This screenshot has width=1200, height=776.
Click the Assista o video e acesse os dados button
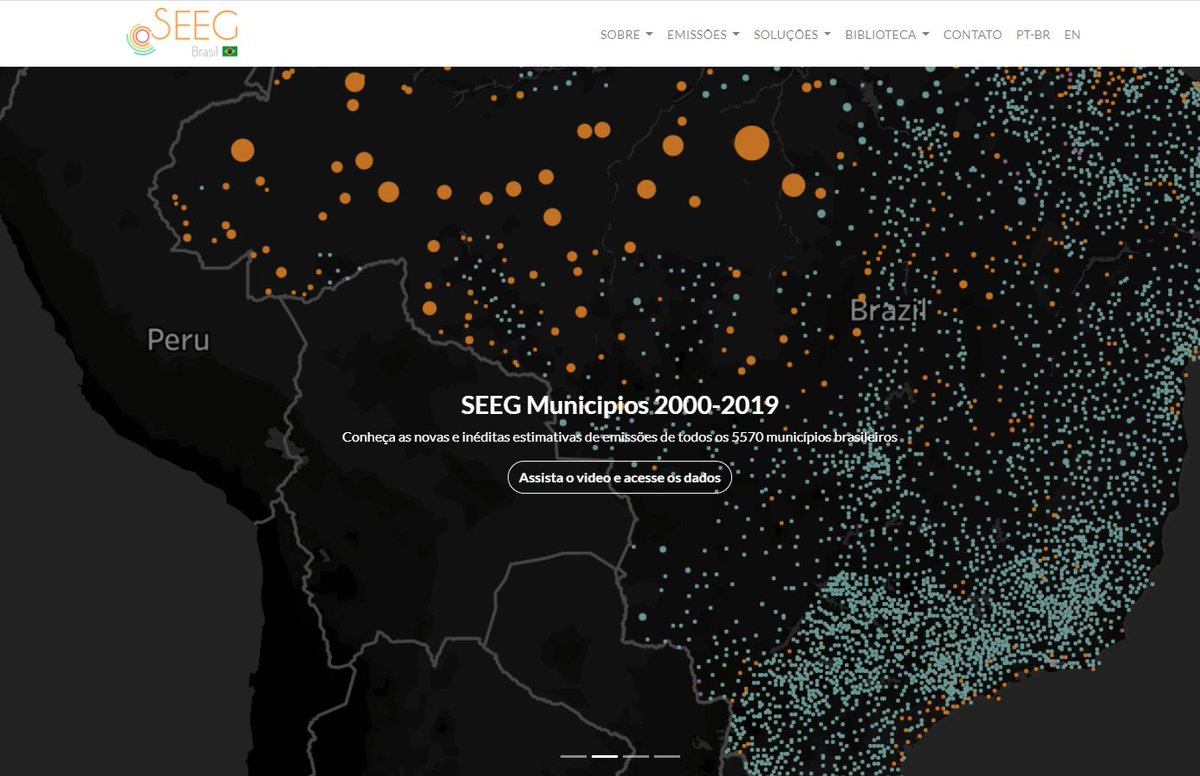(x=620, y=478)
